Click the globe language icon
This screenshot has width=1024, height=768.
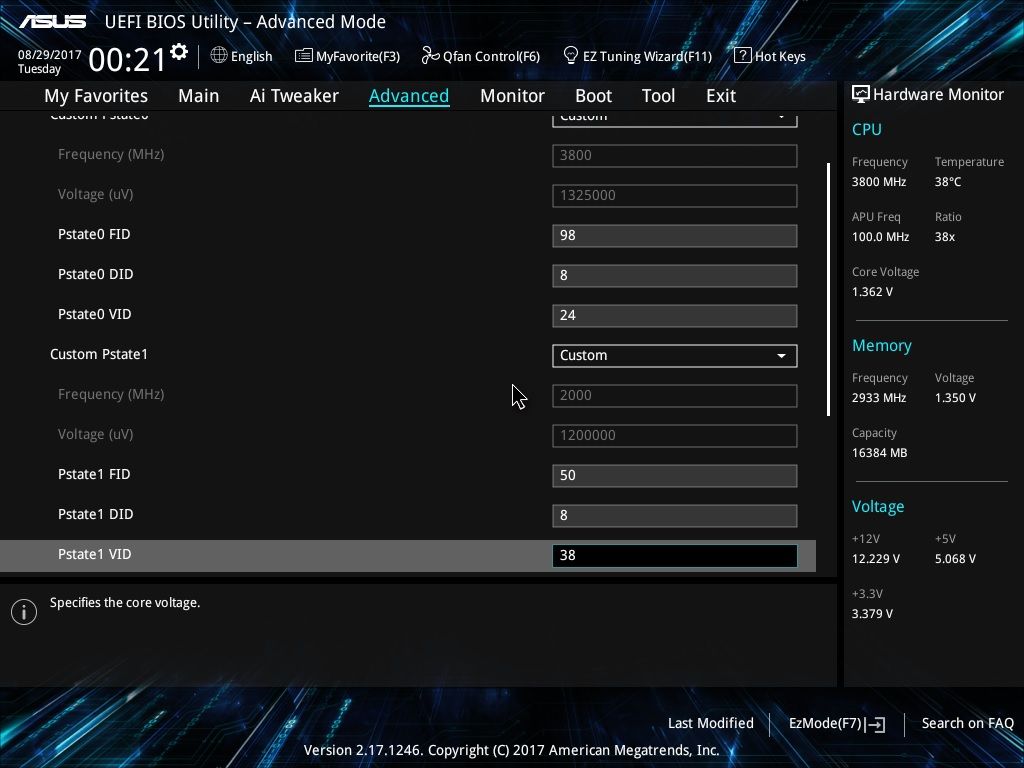pyautogui.click(x=219, y=56)
